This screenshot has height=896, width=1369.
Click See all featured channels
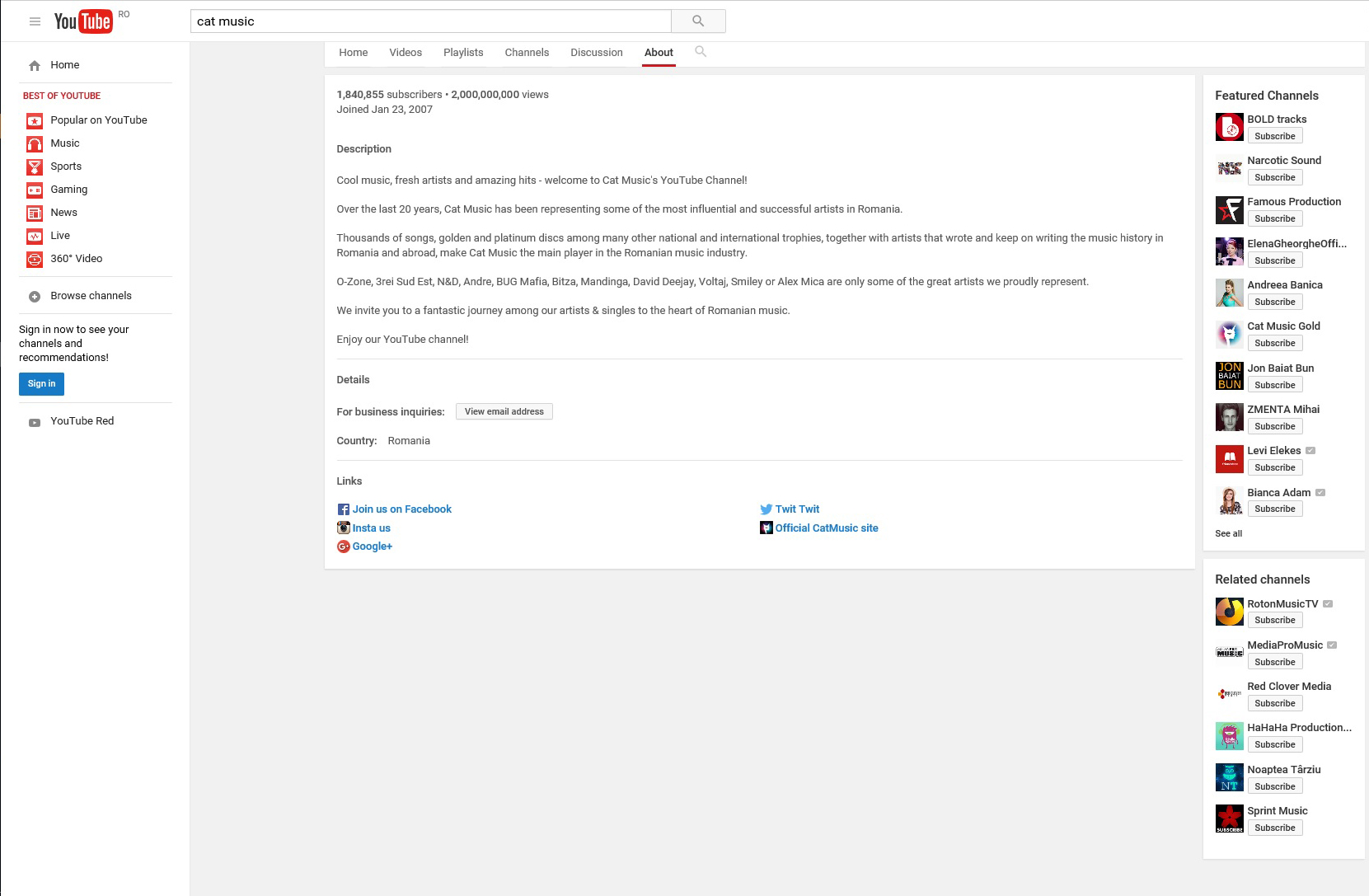click(x=1229, y=533)
